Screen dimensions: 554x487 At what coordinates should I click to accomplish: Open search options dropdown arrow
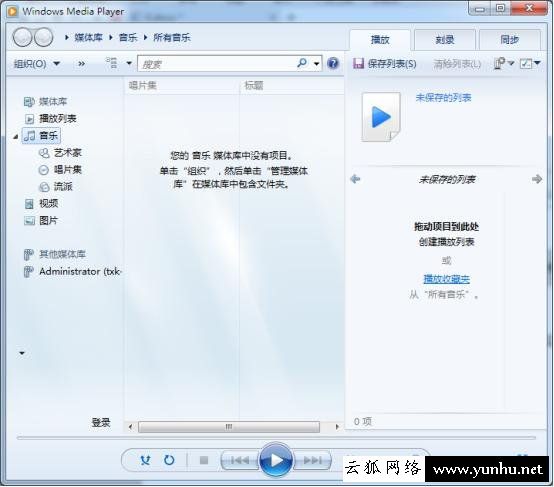(317, 64)
